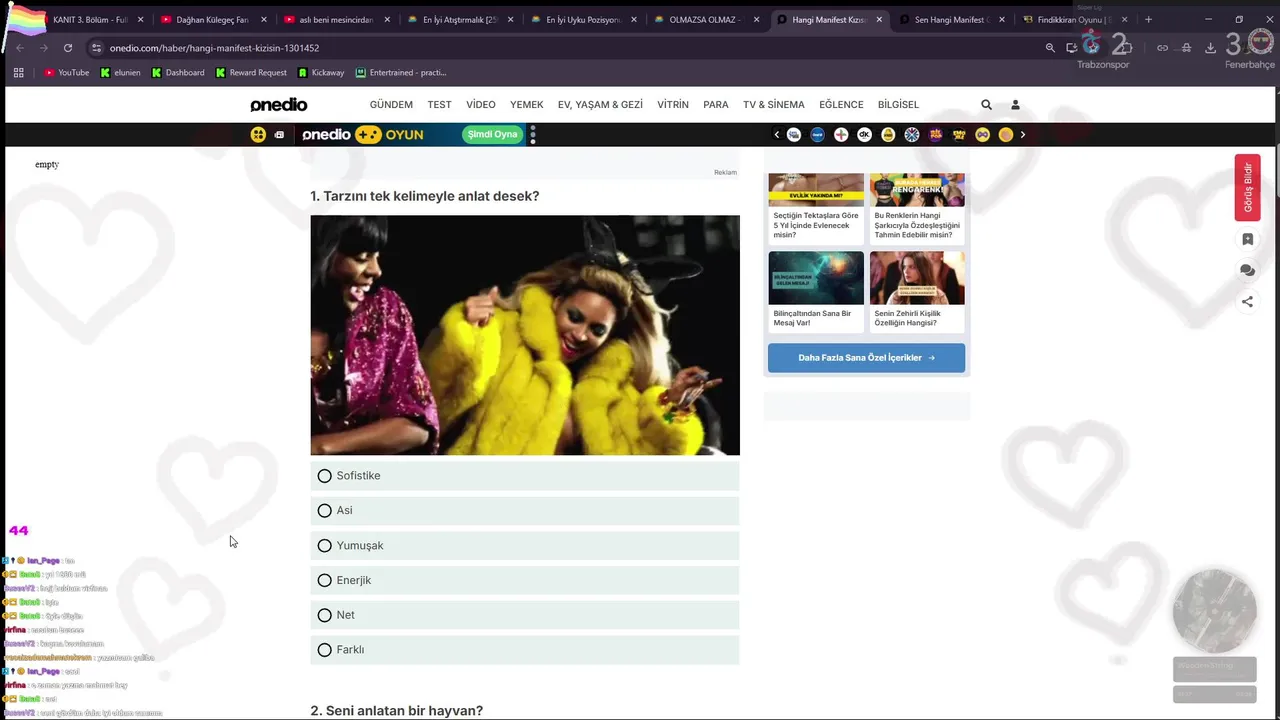
Task: Select the 'Asi' answer option
Action: tap(525, 511)
